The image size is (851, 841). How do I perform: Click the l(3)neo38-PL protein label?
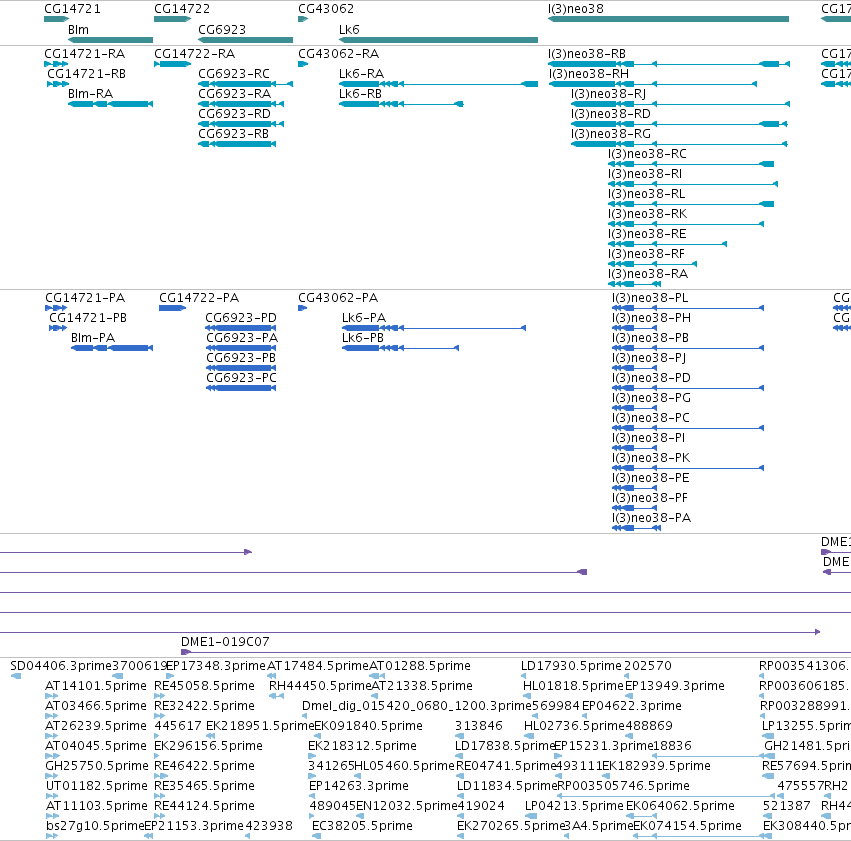tap(650, 298)
